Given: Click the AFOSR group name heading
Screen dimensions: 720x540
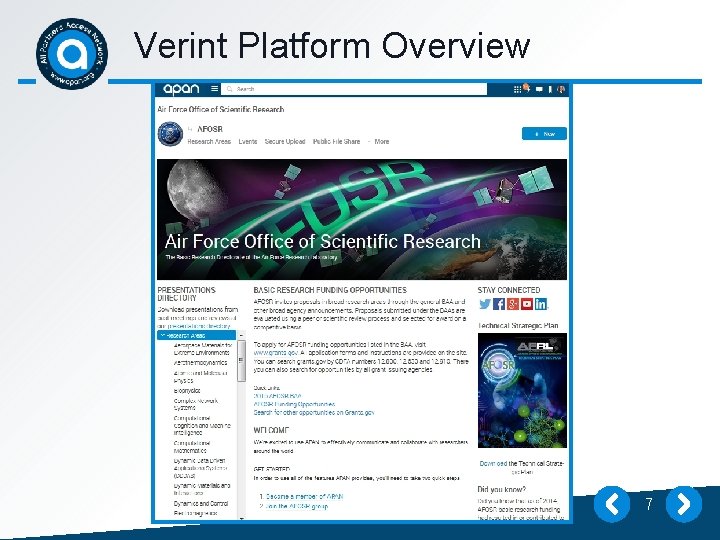Looking at the screenshot, I should pyautogui.click(x=210, y=129).
